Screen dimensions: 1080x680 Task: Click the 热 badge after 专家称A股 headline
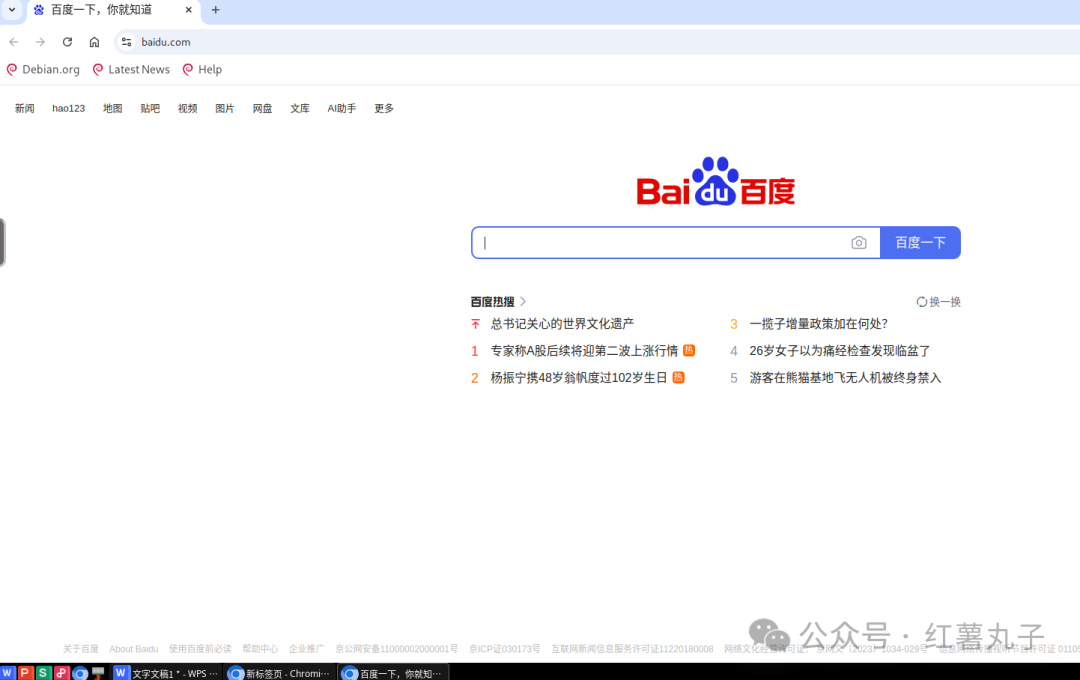[689, 351]
